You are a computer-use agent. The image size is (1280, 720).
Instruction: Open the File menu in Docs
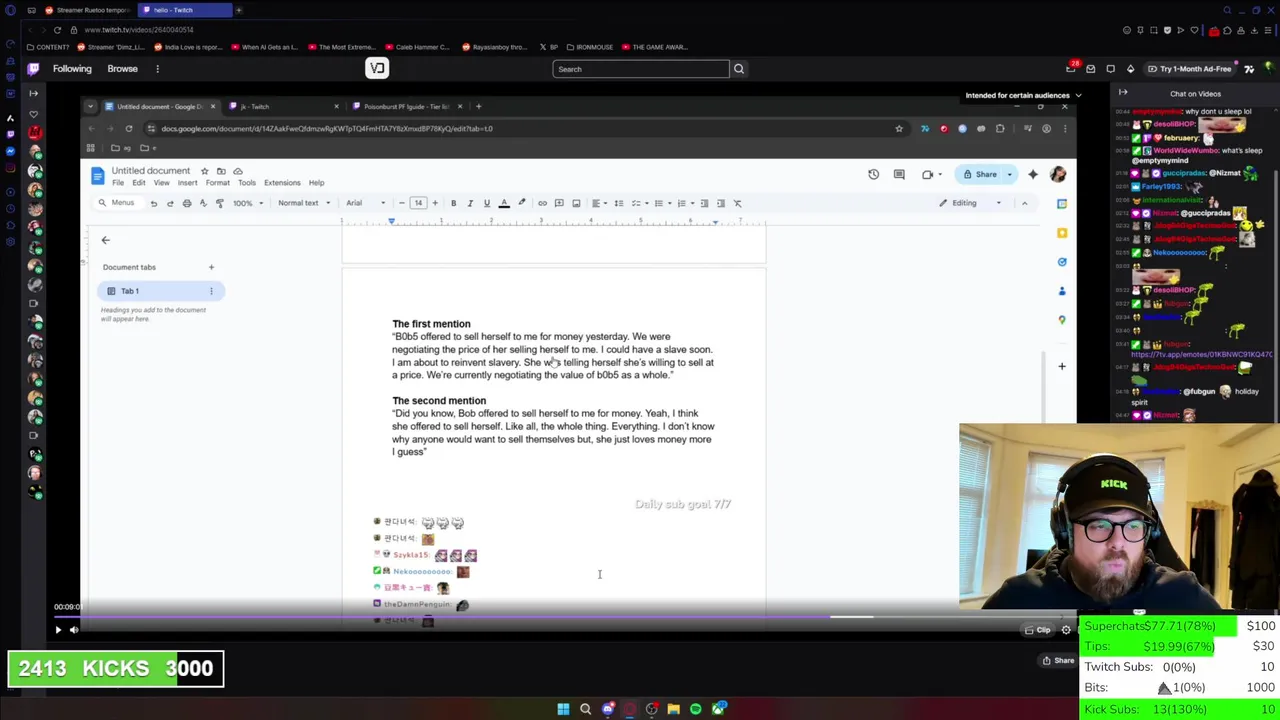118,183
